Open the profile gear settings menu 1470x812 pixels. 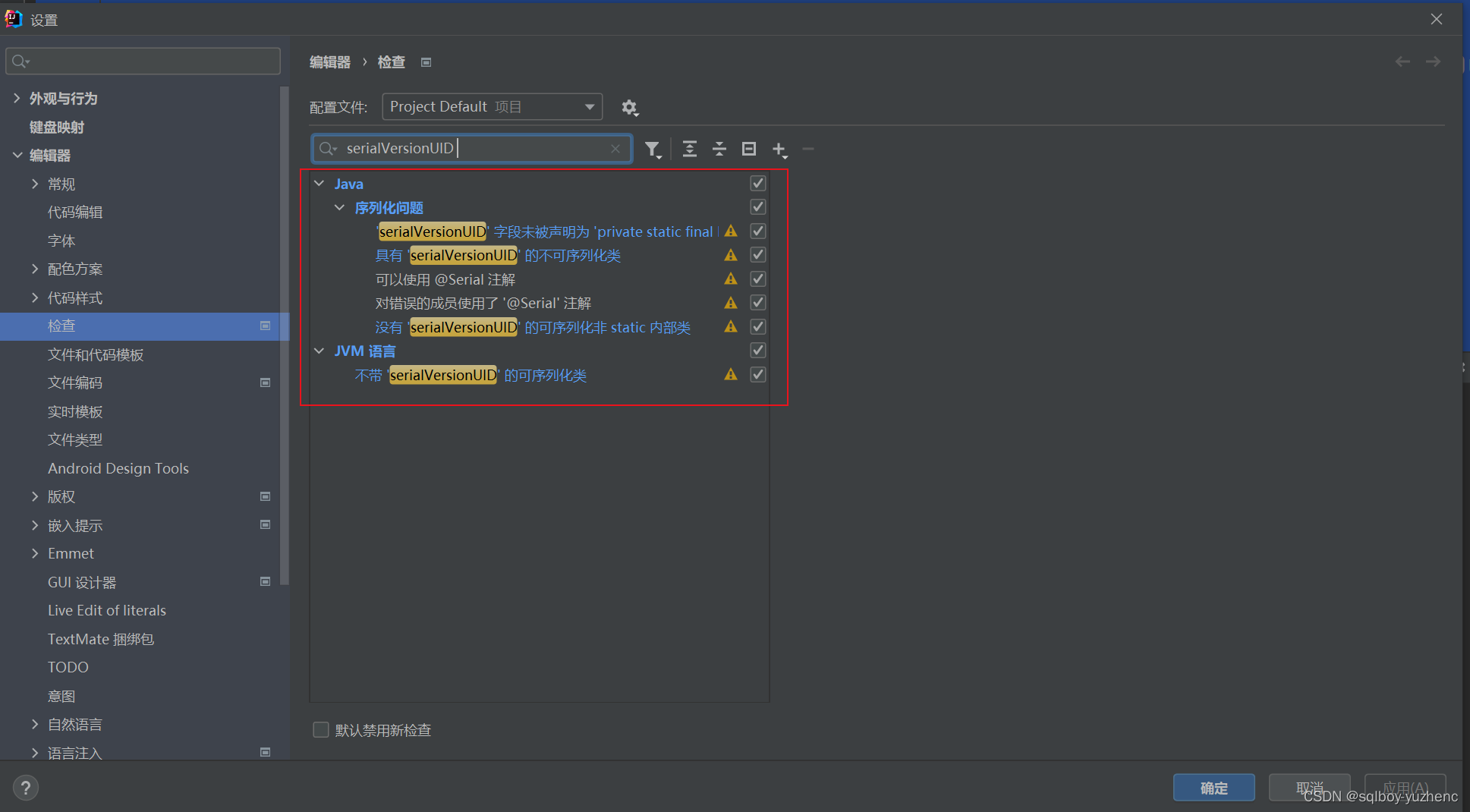[630, 108]
